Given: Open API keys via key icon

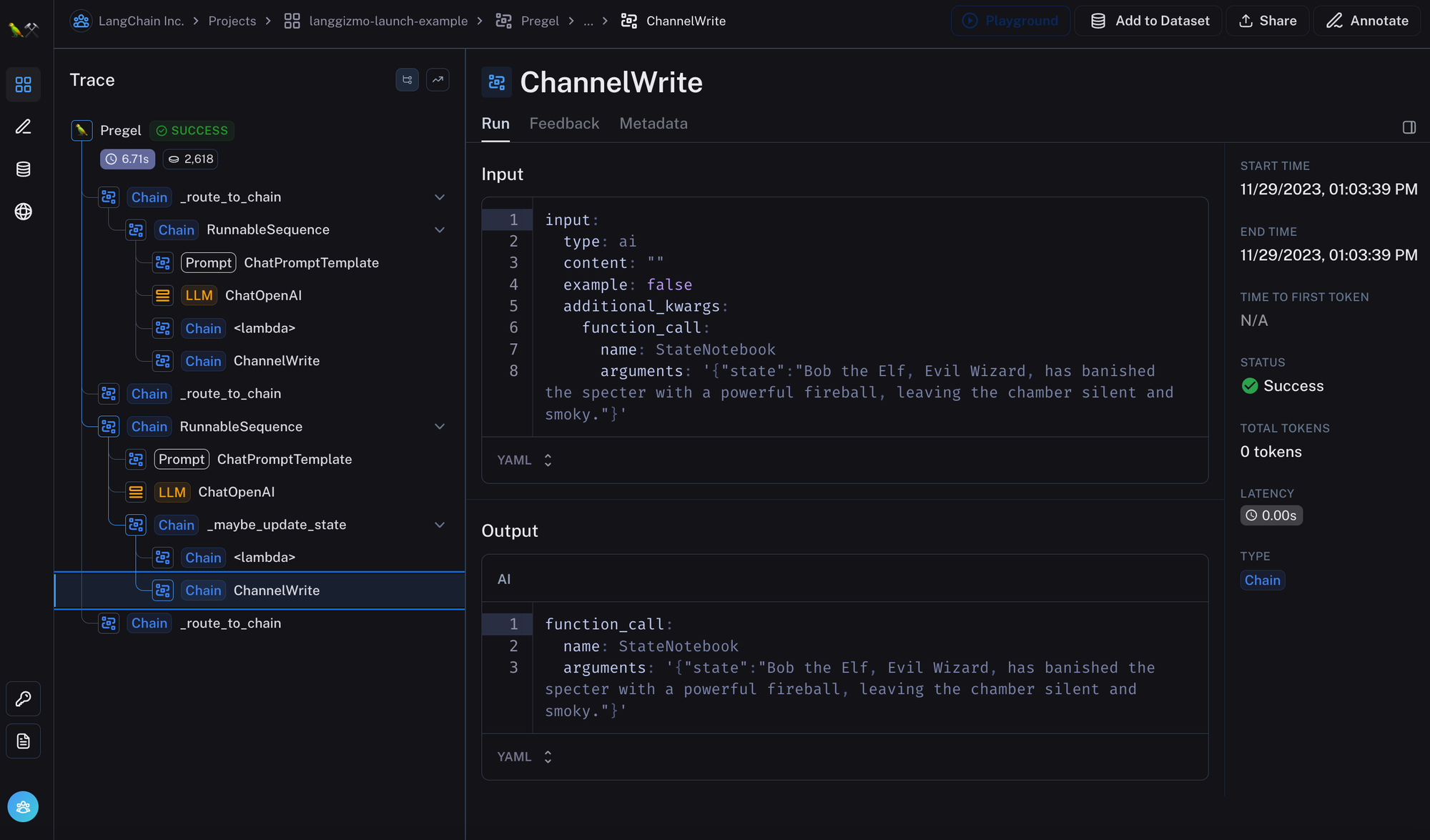Looking at the screenshot, I should point(23,698).
